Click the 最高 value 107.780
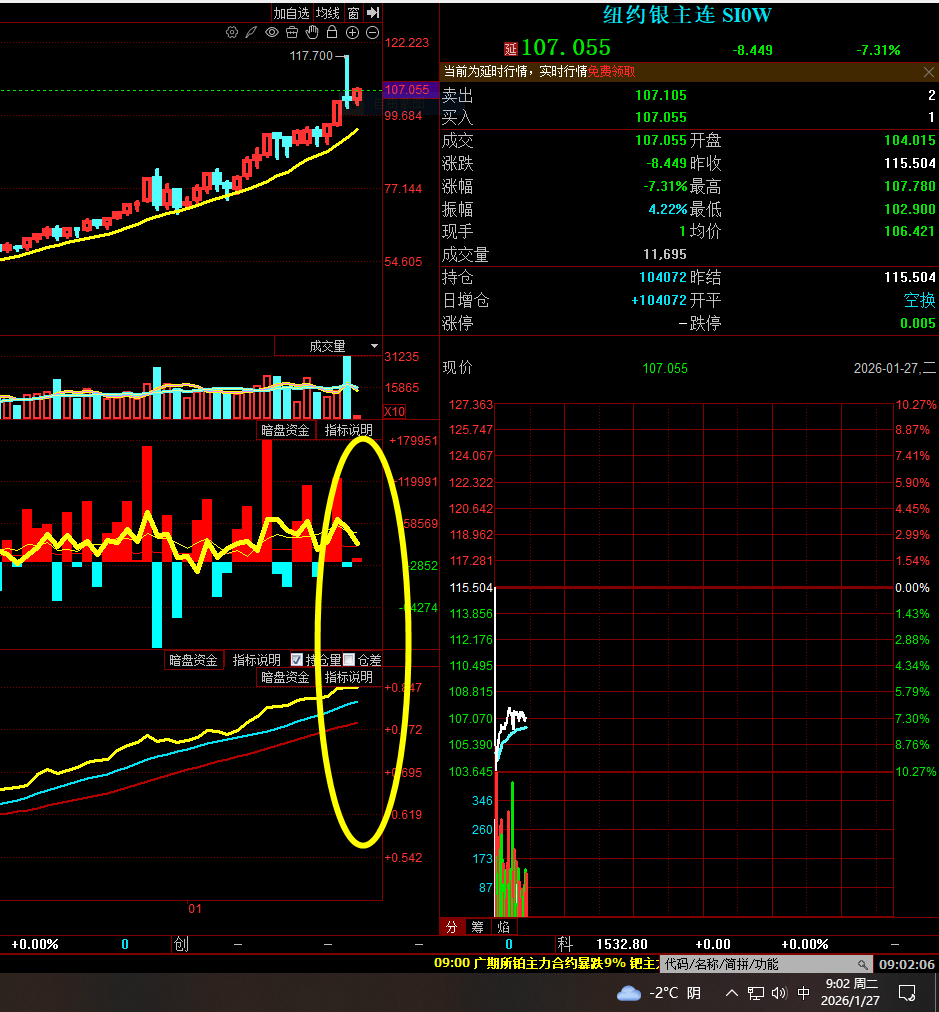Viewport: 939px width, 1012px height. click(909, 187)
